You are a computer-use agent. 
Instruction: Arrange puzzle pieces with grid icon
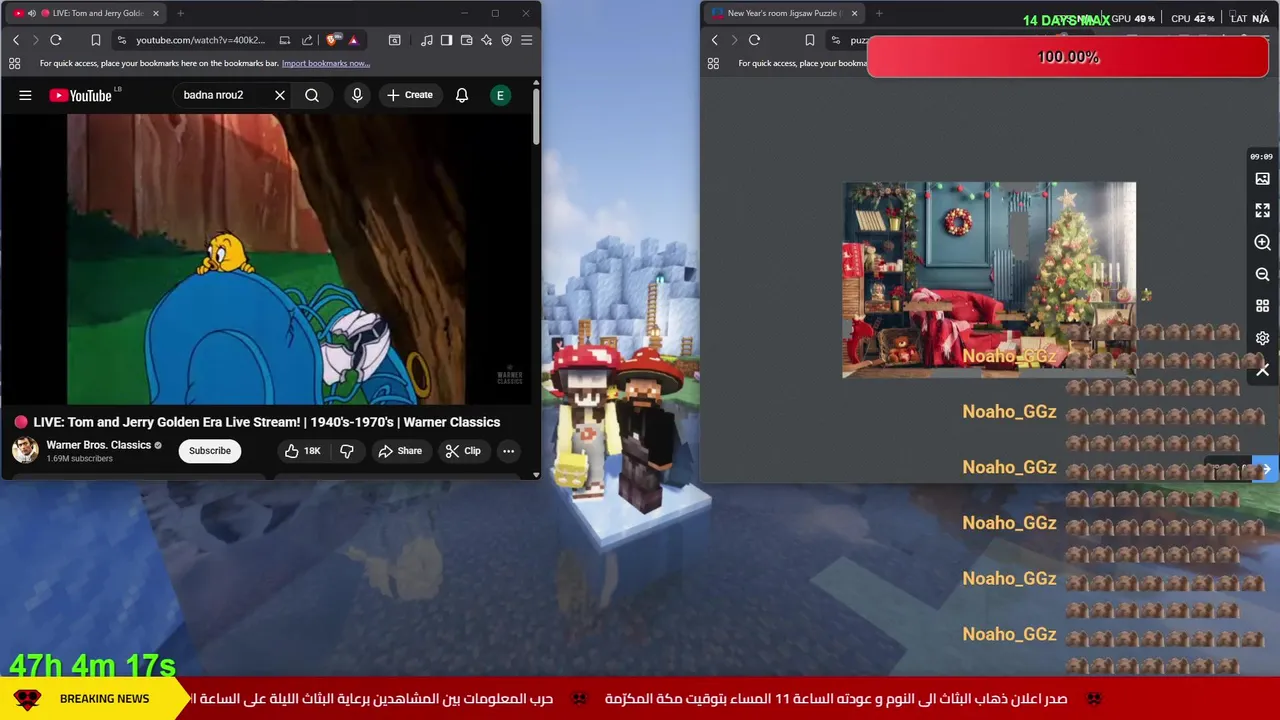click(1263, 307)
